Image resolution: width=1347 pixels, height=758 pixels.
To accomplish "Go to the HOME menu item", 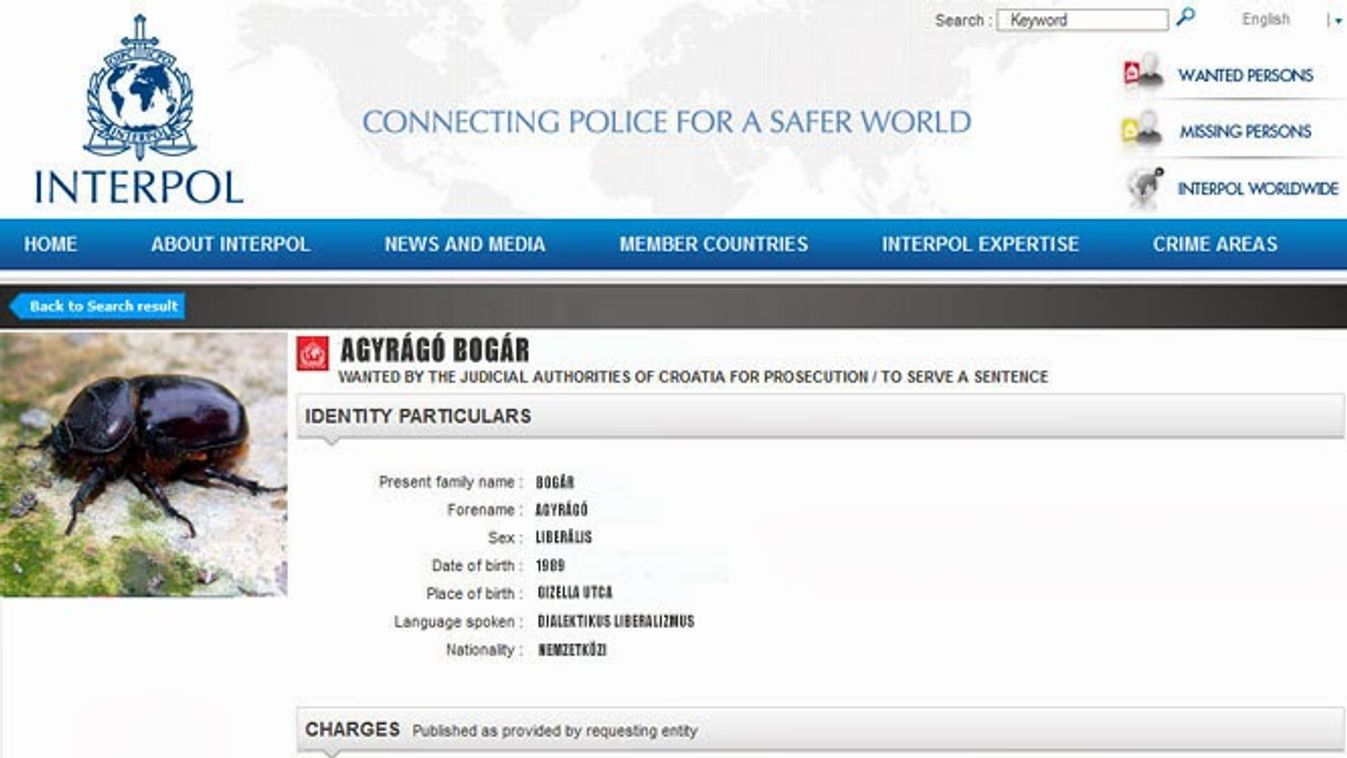I will (x=50, y=244).
